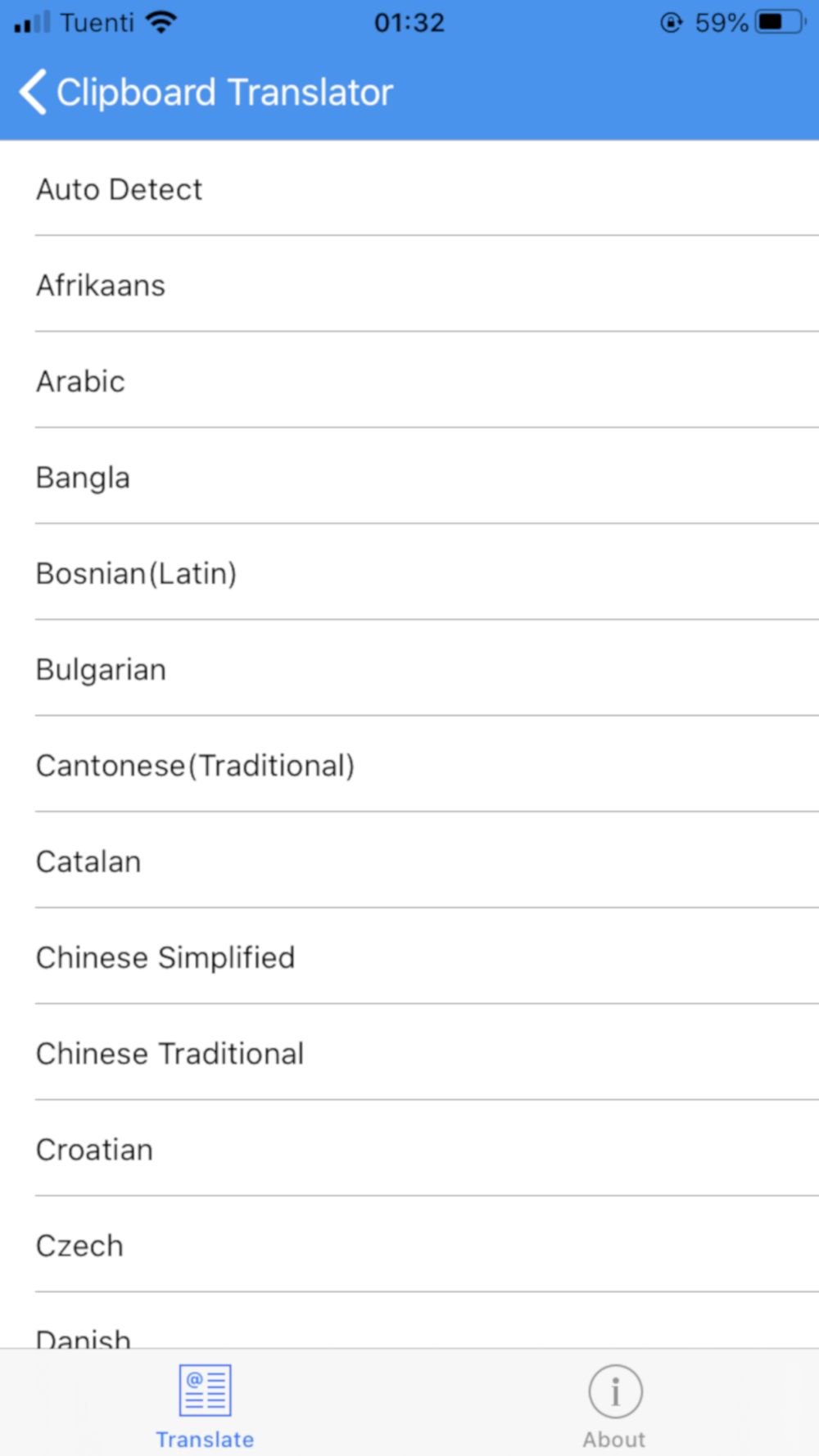The image size is (819, 1456).
Task: Pick Bangla in the list
Action: [83, 477]
